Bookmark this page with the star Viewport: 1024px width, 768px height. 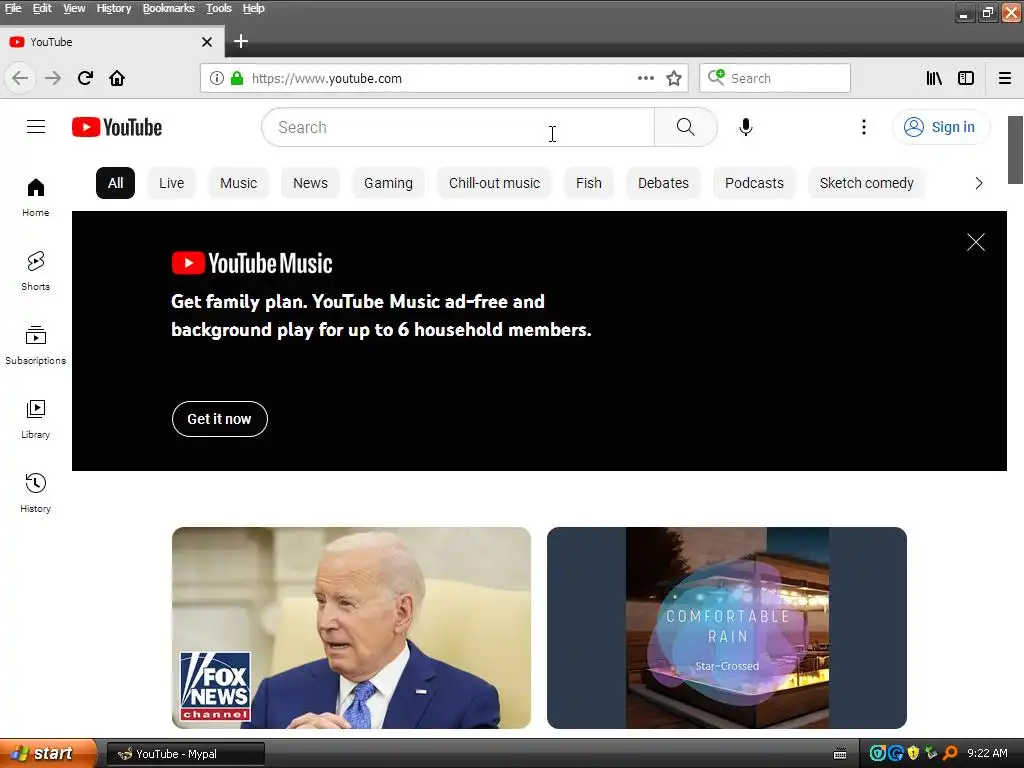click(674, 78)
